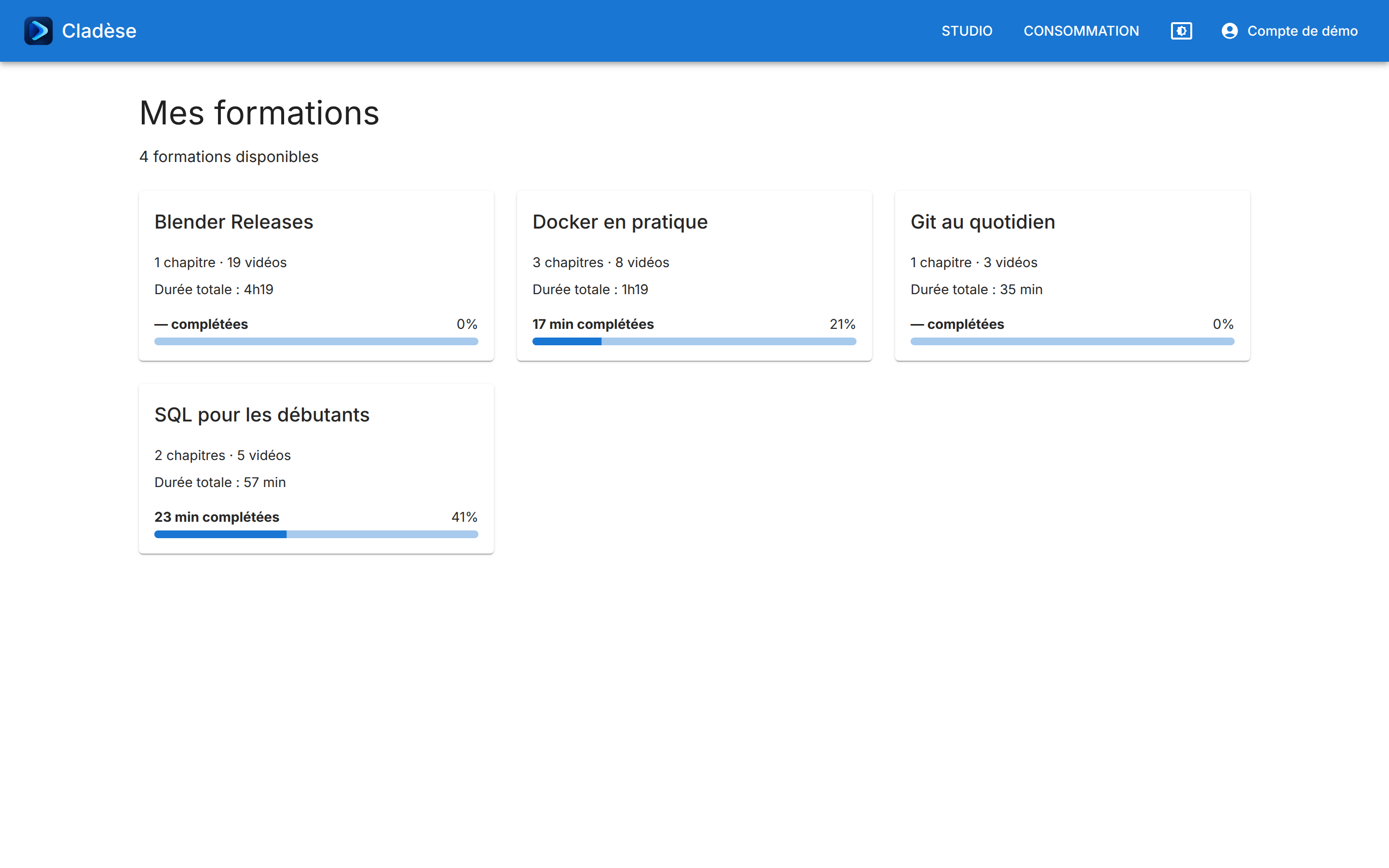Click the account avatar icon

[x=1229, y=31]
